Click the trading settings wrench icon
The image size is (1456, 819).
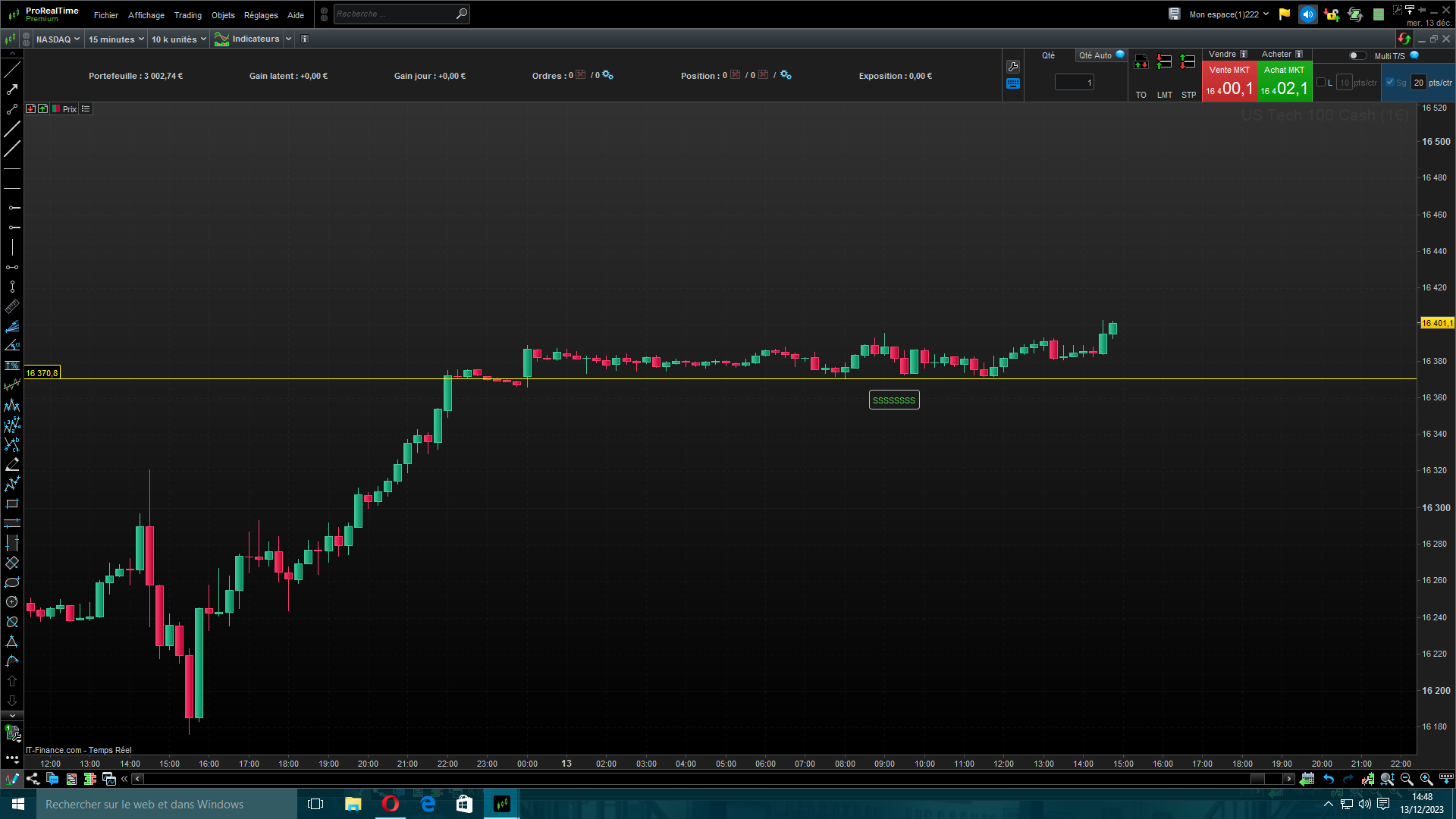[x=1013, y=67]
